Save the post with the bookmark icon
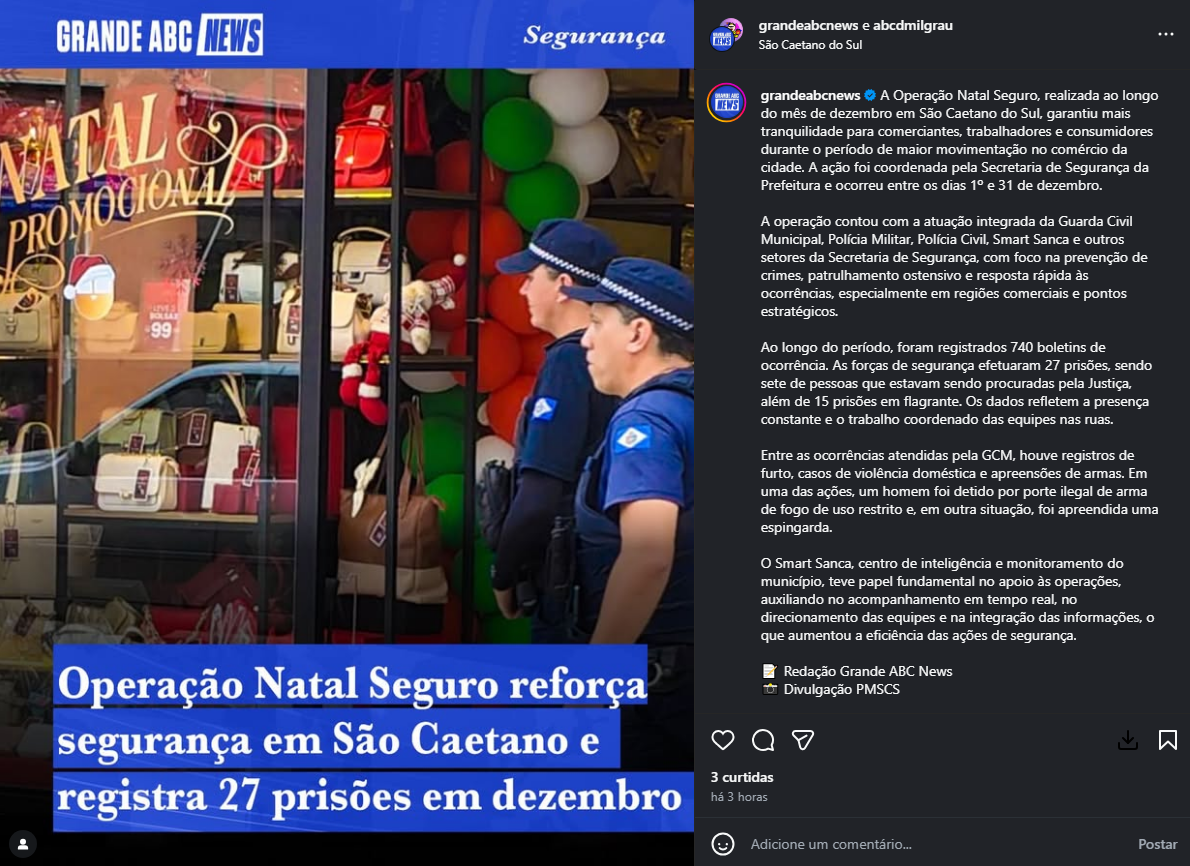Viewport: 1190px width, 866px height. pos(1168,740)
